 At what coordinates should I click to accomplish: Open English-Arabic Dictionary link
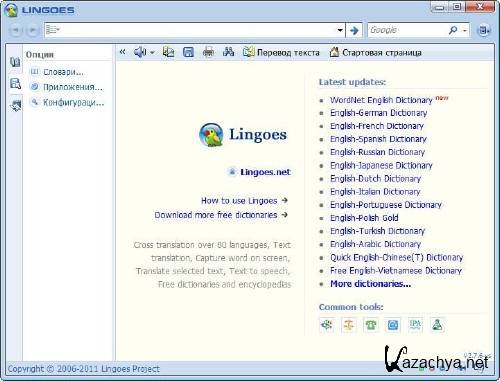pyautogui.click(x=375, y=244)
